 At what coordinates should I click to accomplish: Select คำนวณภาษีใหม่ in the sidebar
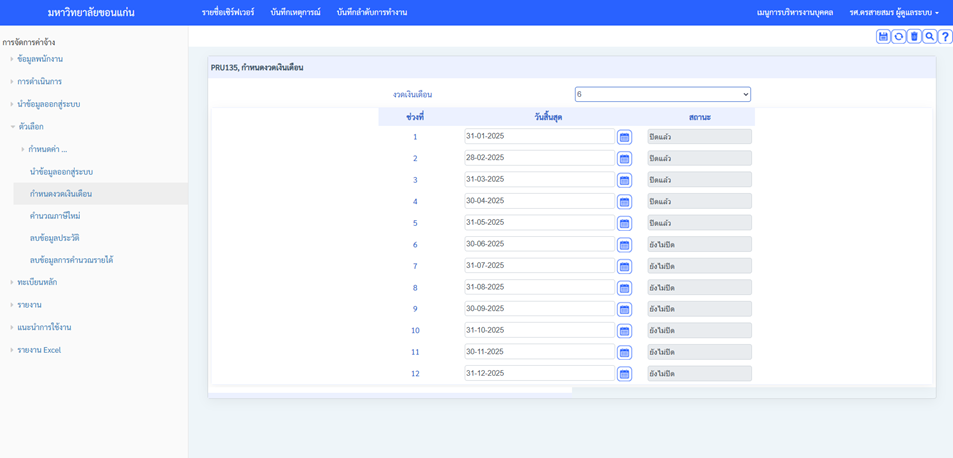[x=55, y=216]
